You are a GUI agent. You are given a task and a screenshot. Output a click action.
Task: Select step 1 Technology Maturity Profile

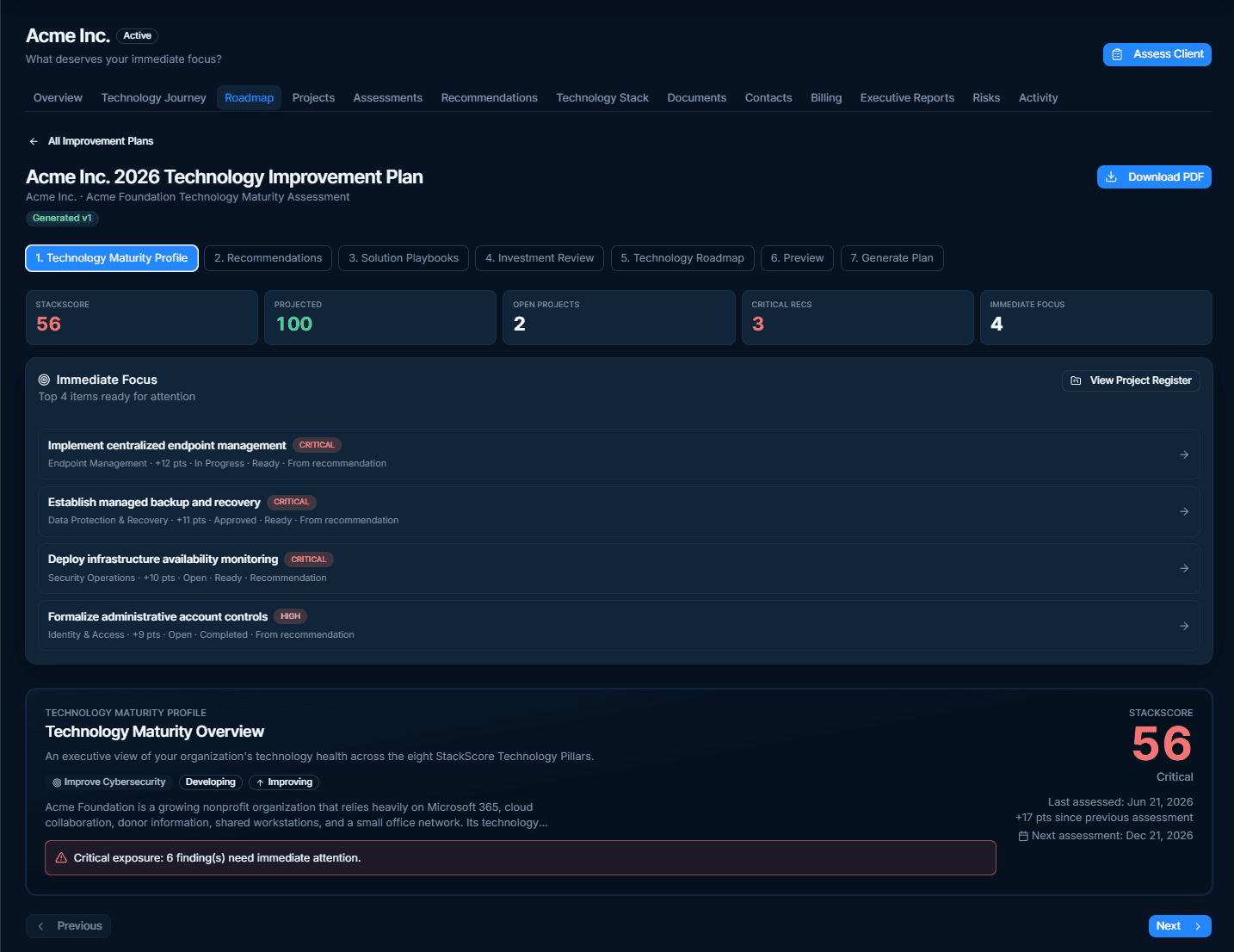click(x=112, y=258)
